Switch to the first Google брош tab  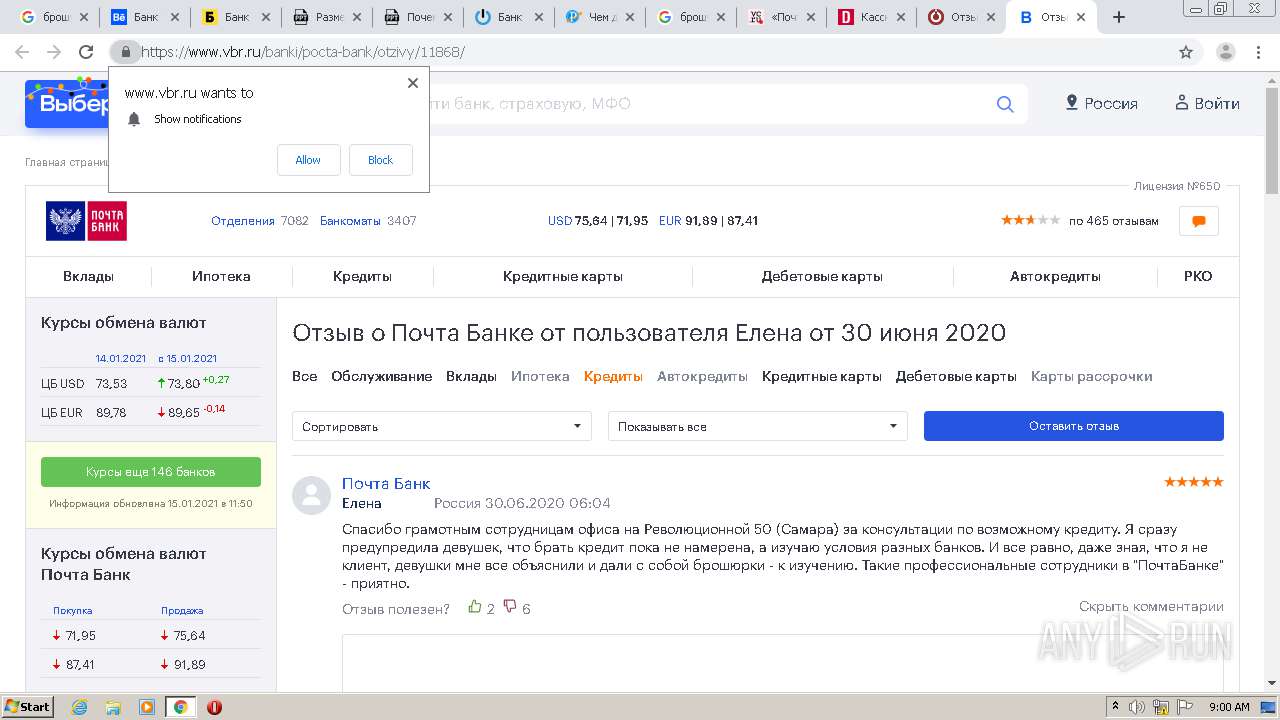coord(55,17)
